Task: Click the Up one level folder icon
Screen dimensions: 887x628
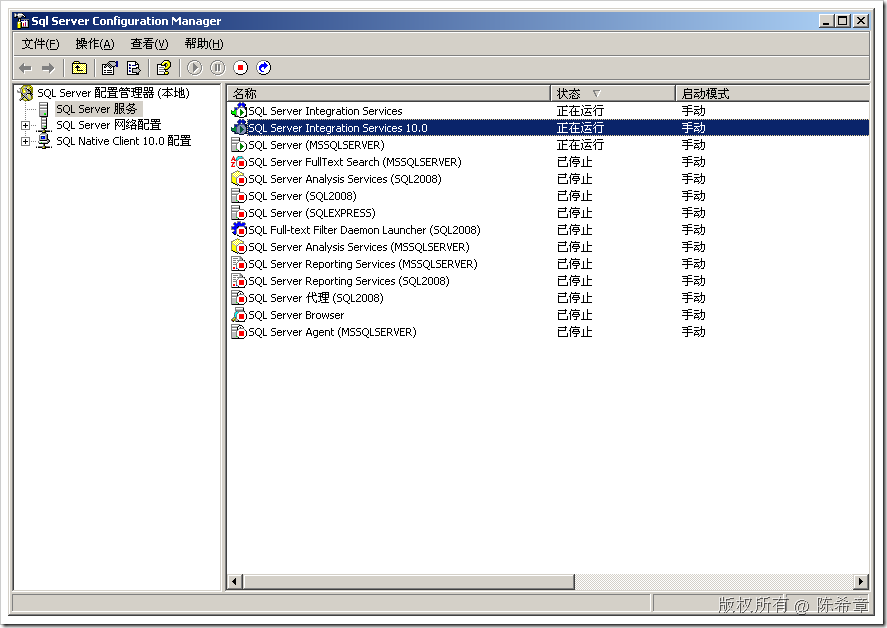Action: click(79, 68)
